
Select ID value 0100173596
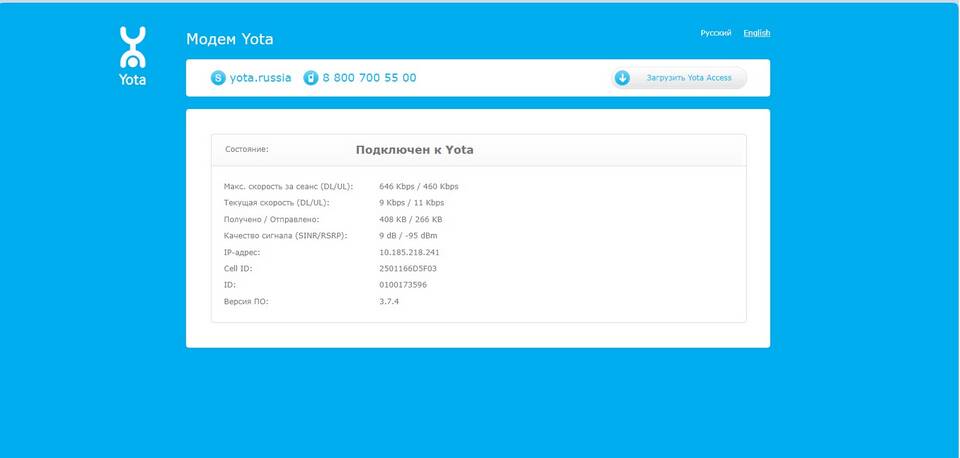(x=403, y=285)
